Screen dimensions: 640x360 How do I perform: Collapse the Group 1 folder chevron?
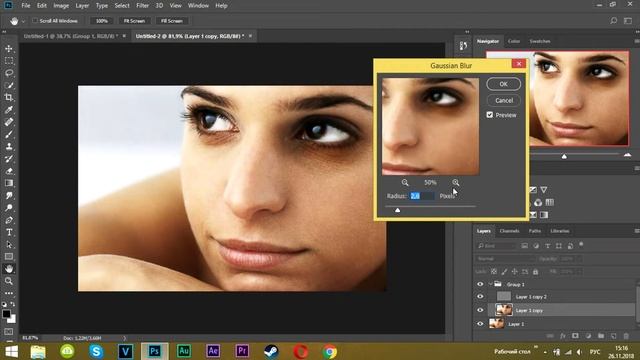490,284
